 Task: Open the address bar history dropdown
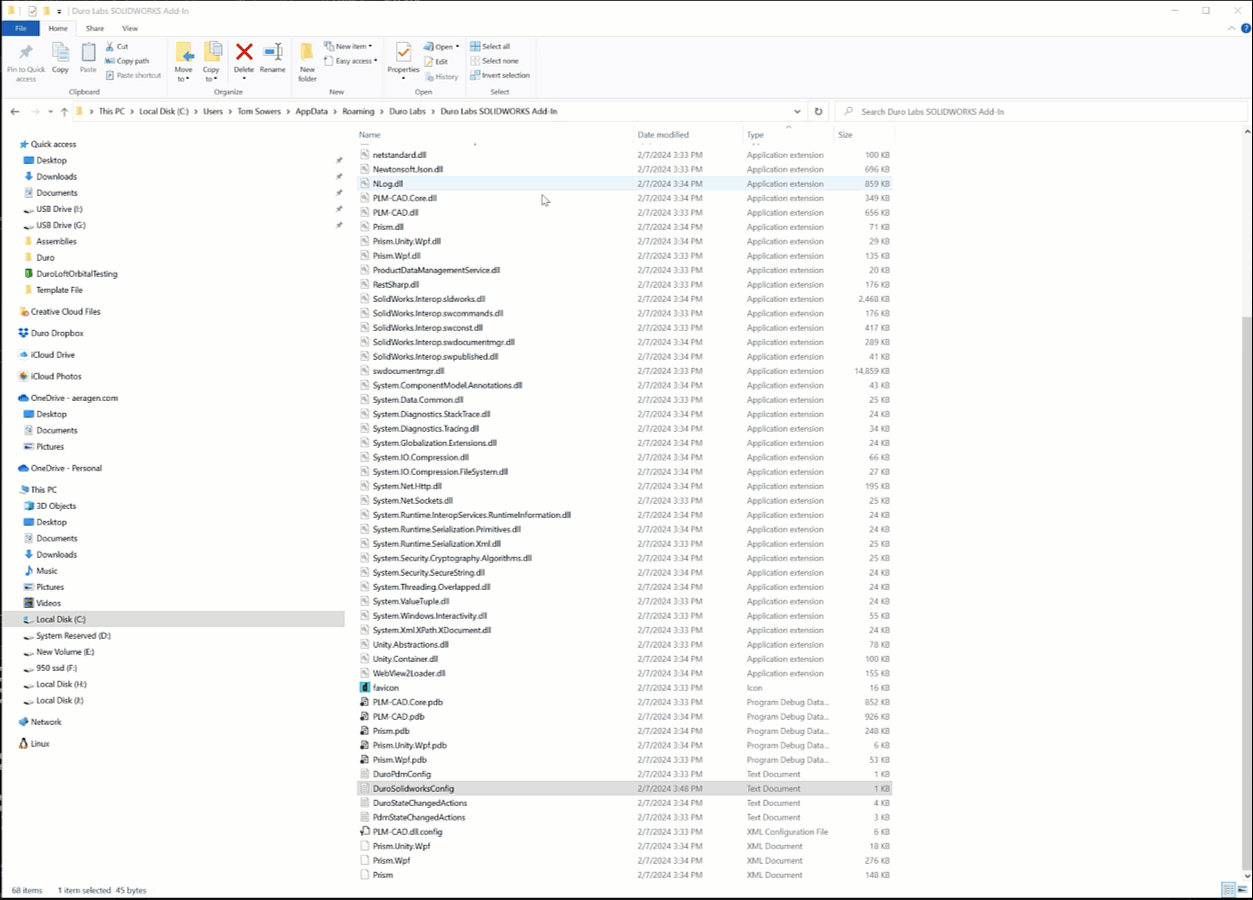click(x=797, y=111)
